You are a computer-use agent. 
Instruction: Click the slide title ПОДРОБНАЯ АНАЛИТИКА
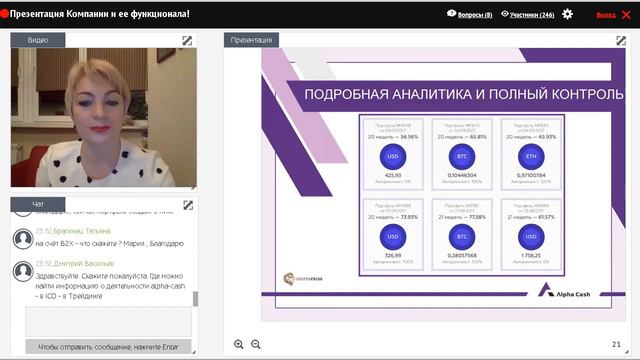(x=464, y=94)
